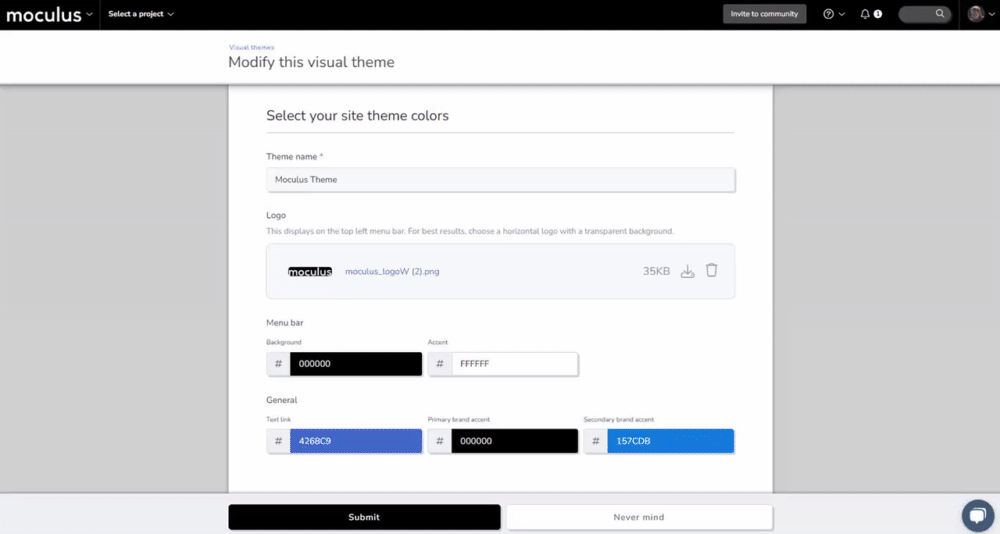
Task: Pick the Menu bar Background color field
Action: pyautogui.click(x=355, y=364)
